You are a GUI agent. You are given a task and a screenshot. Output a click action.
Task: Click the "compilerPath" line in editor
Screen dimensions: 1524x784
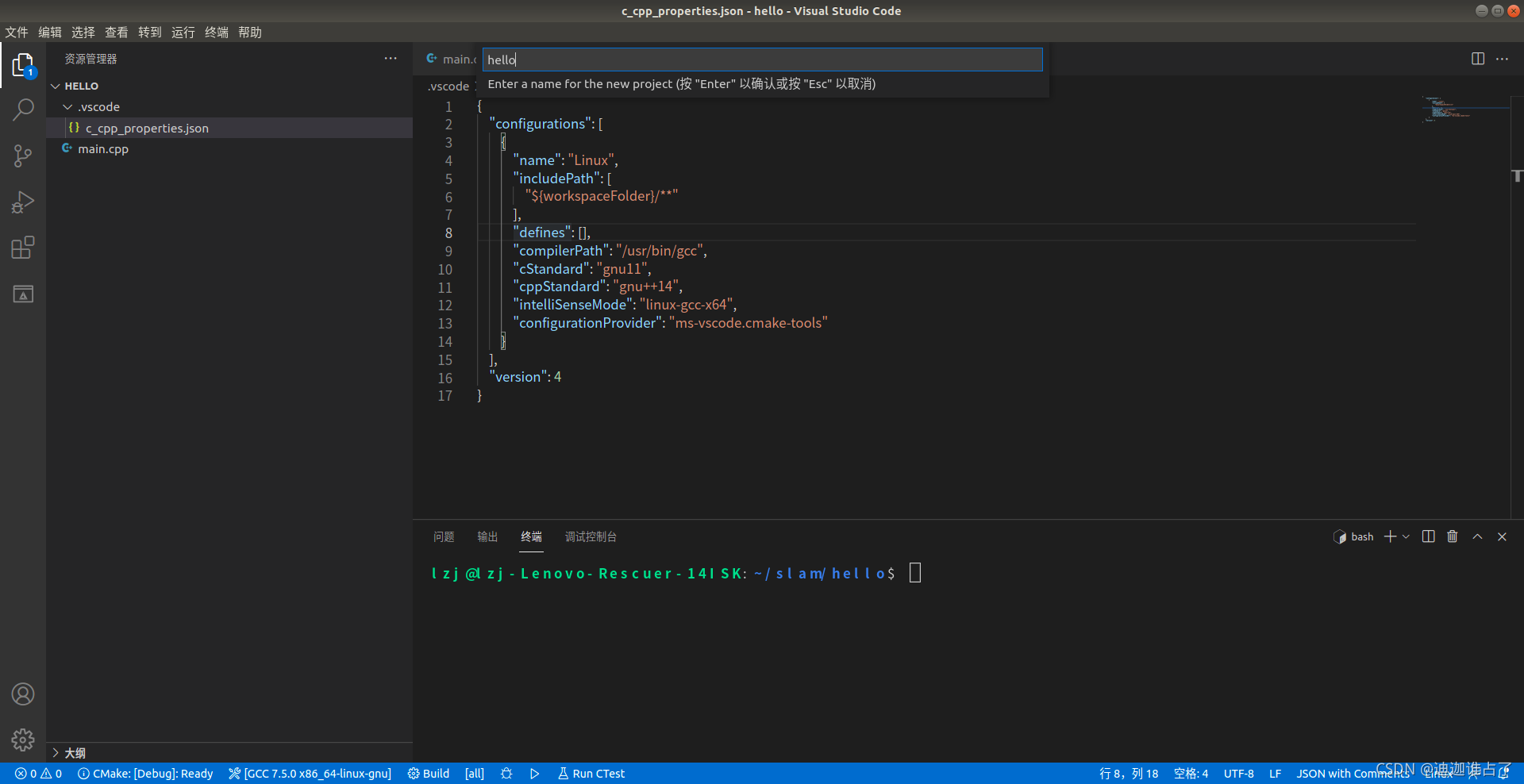(x=610, y=251)
